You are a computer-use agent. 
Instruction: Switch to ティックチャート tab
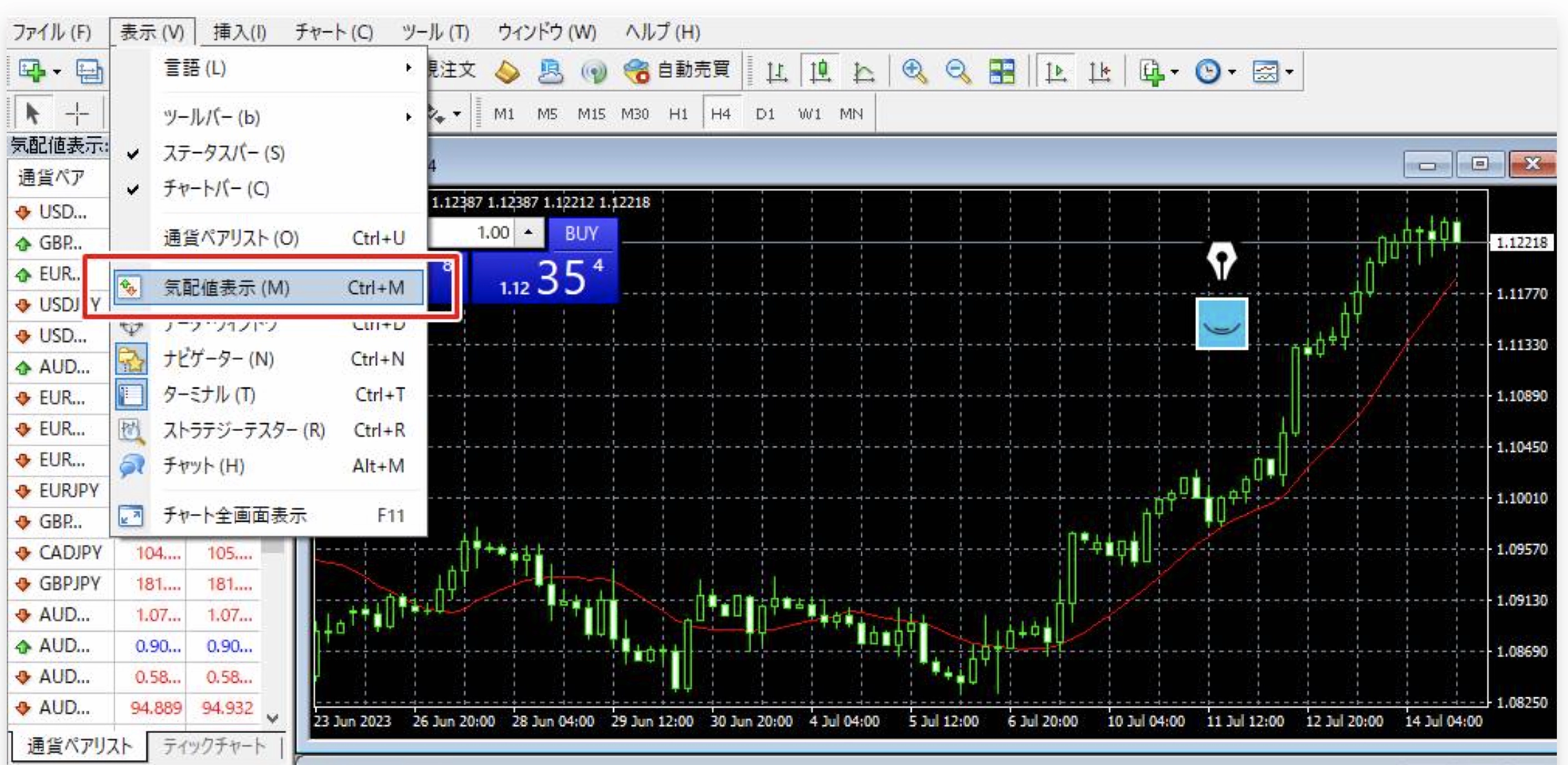coord(214,746)
